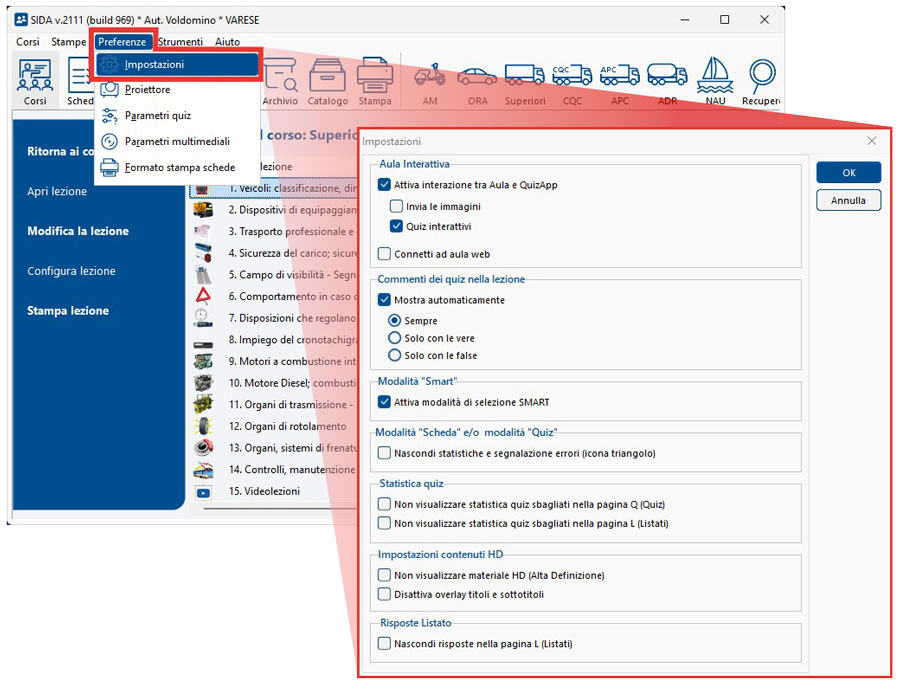Select the NAU sailboat icon
Image resolution: width=900 pixels, height=684 pixels.
pyautogui.click(x=714, y=80)
